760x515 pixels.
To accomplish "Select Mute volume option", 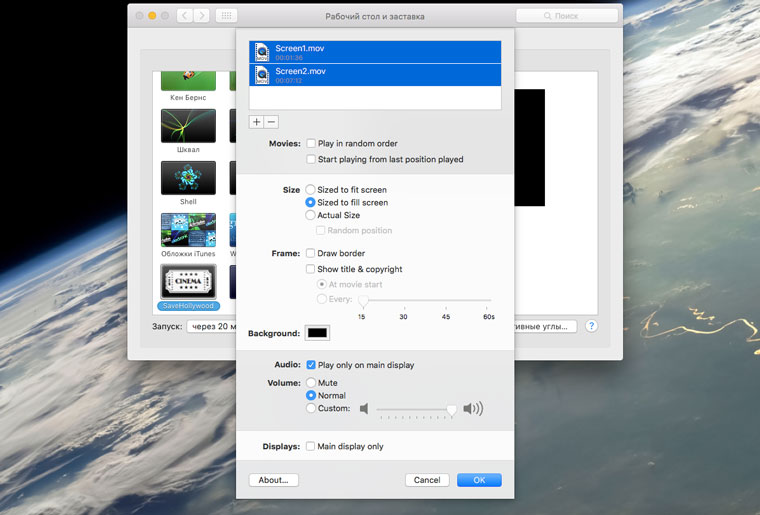I will coord(311,383).
